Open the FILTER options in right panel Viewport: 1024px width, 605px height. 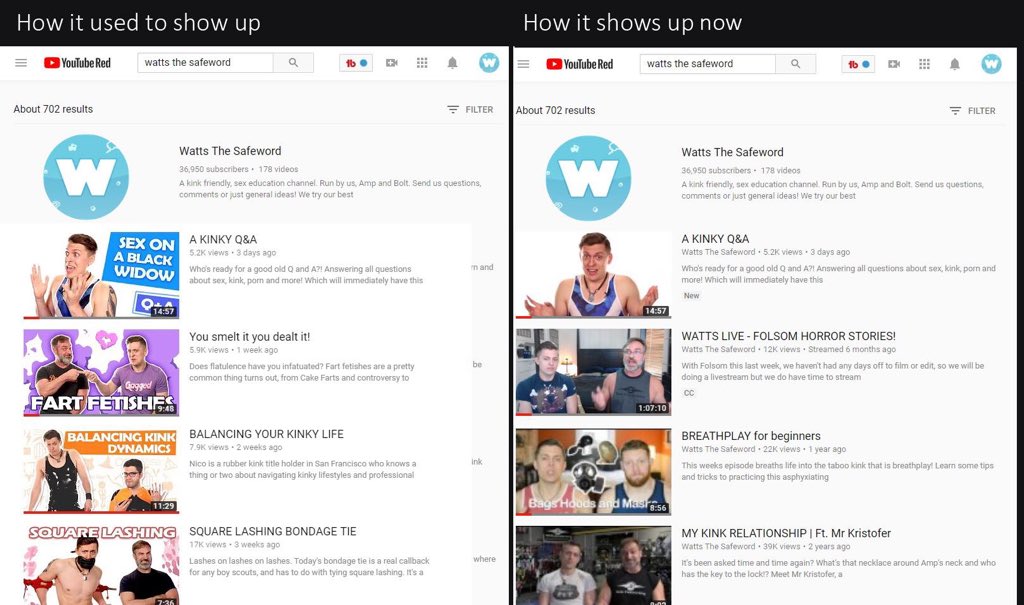click(972, 111)
